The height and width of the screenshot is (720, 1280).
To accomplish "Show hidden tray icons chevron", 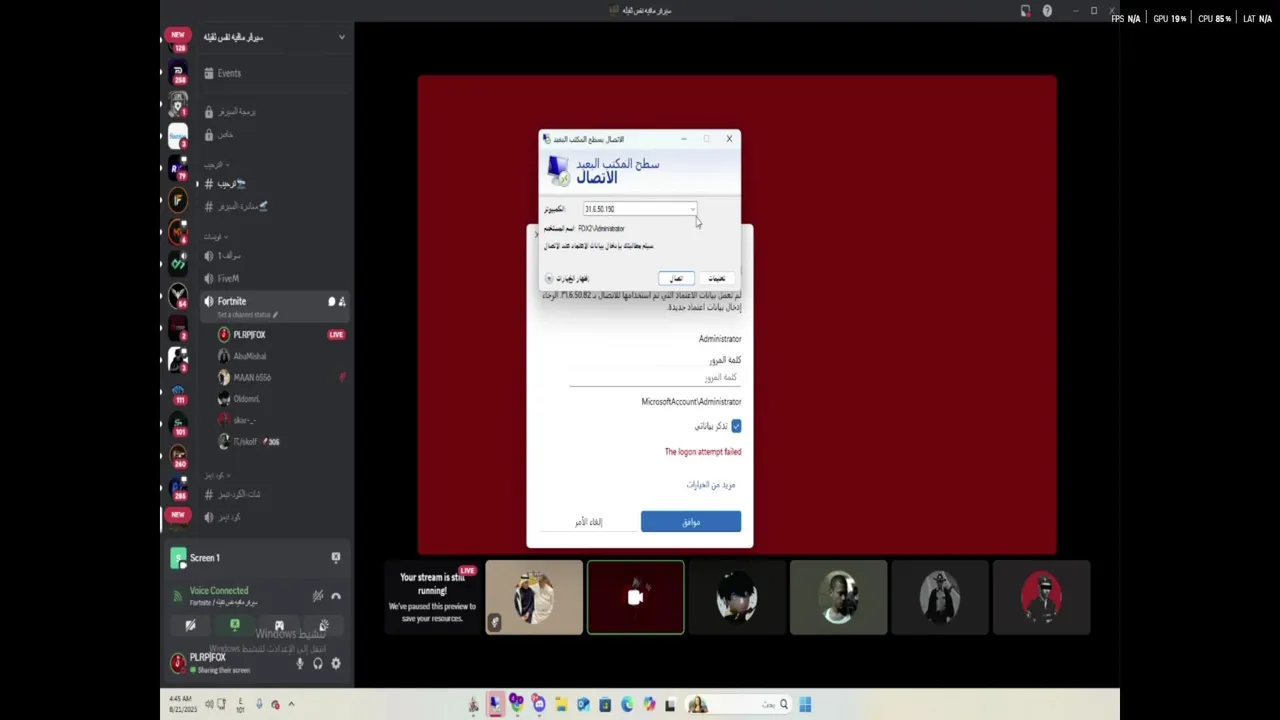I will pyautogui.click(x=291, y=704).
